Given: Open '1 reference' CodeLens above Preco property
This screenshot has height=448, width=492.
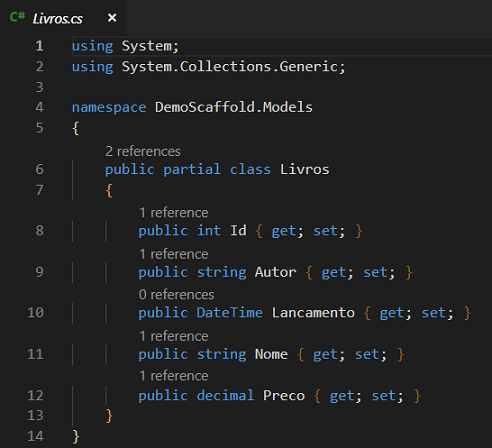Looking at the screenshot, I should [174, 376].
